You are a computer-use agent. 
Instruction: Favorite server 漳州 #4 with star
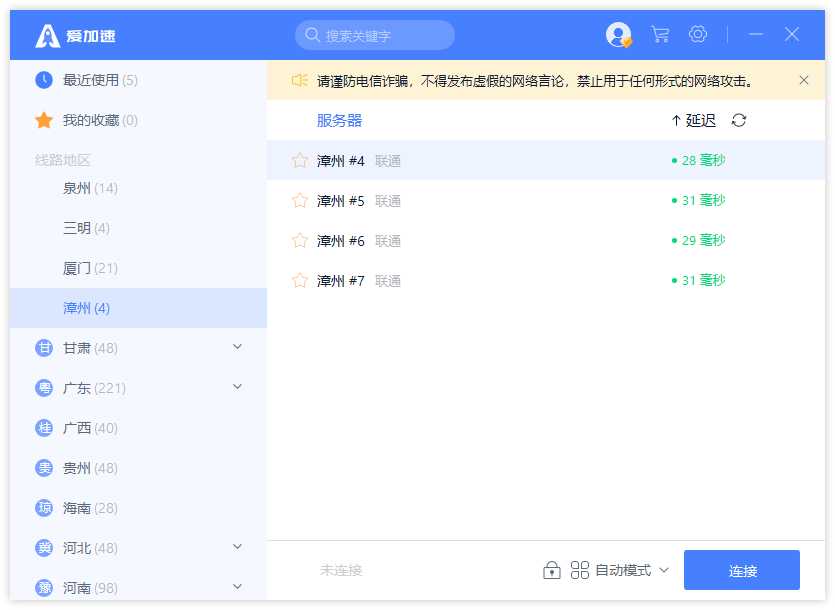(x=300, y=160)
